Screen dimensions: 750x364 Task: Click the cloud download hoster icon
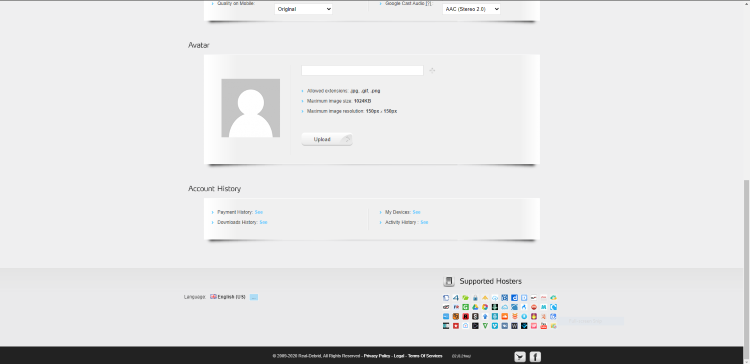pyautogui.click(x=495, y=298)
